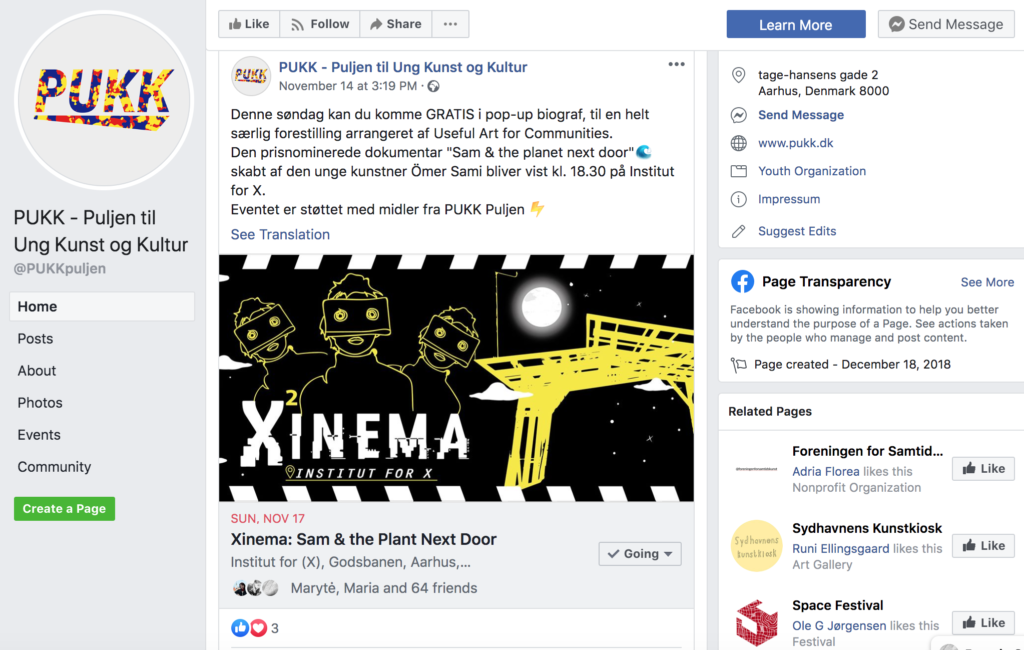
Task: Select the Home tab in sidebar
Action: tap(102, 306)
